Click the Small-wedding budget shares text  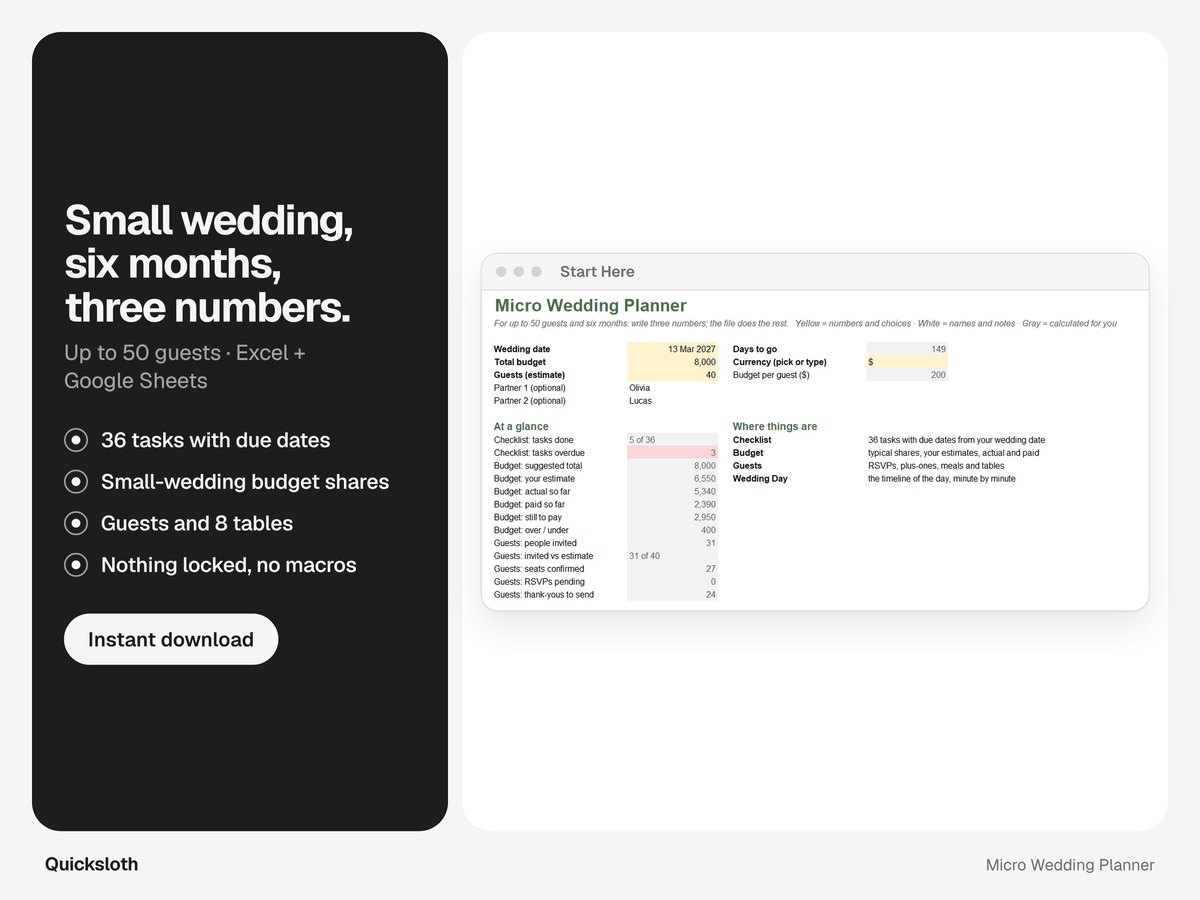click(x=245, y=482)
